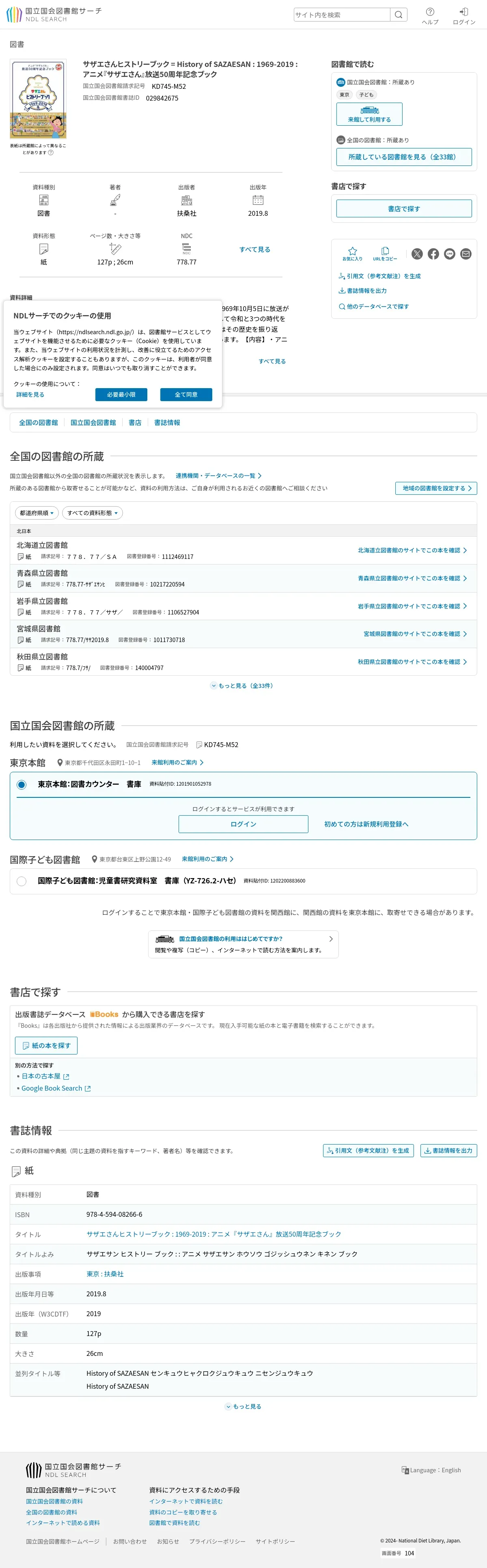Choose 必要最小限 cookies button
487x1568 pixels.
pyautogui.click(x=121, y=395)
